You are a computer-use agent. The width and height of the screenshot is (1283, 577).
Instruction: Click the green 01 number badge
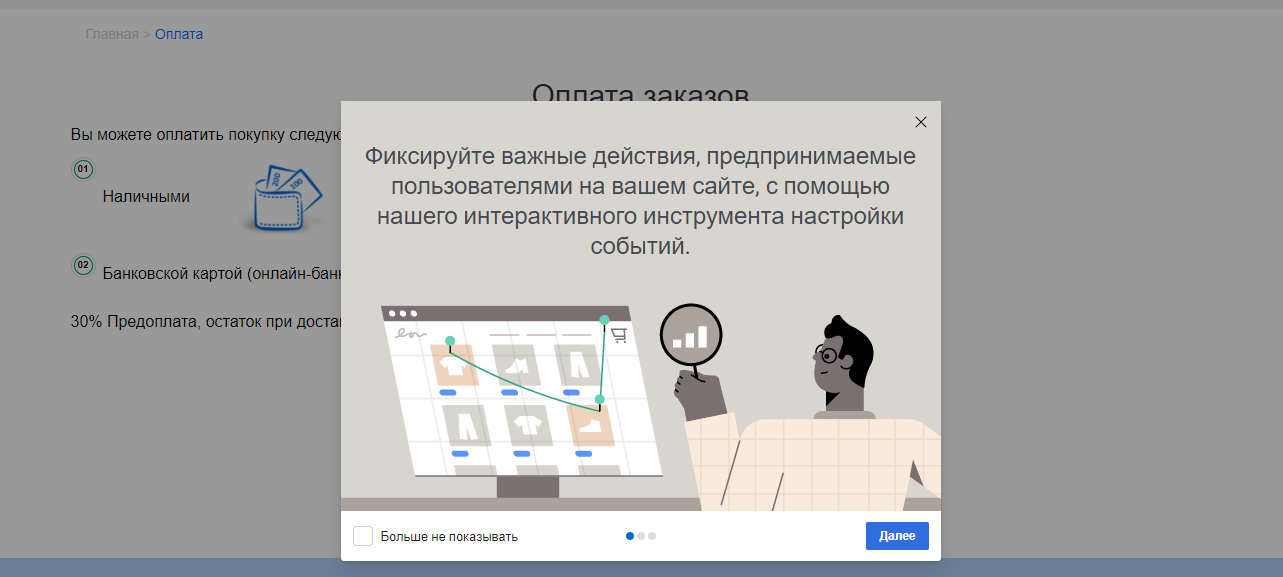click(84, 170)
